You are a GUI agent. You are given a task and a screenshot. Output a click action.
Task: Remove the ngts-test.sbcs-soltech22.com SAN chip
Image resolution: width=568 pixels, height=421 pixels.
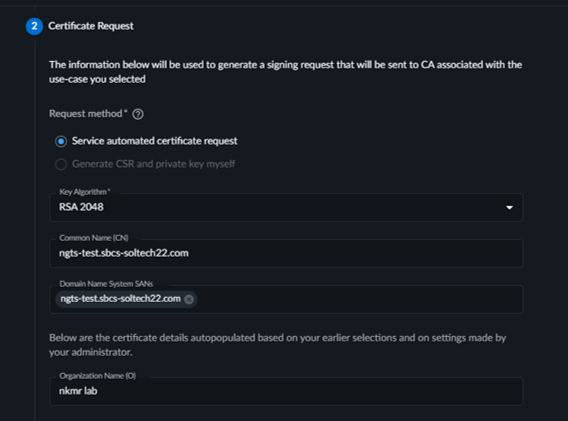[189, 299]
